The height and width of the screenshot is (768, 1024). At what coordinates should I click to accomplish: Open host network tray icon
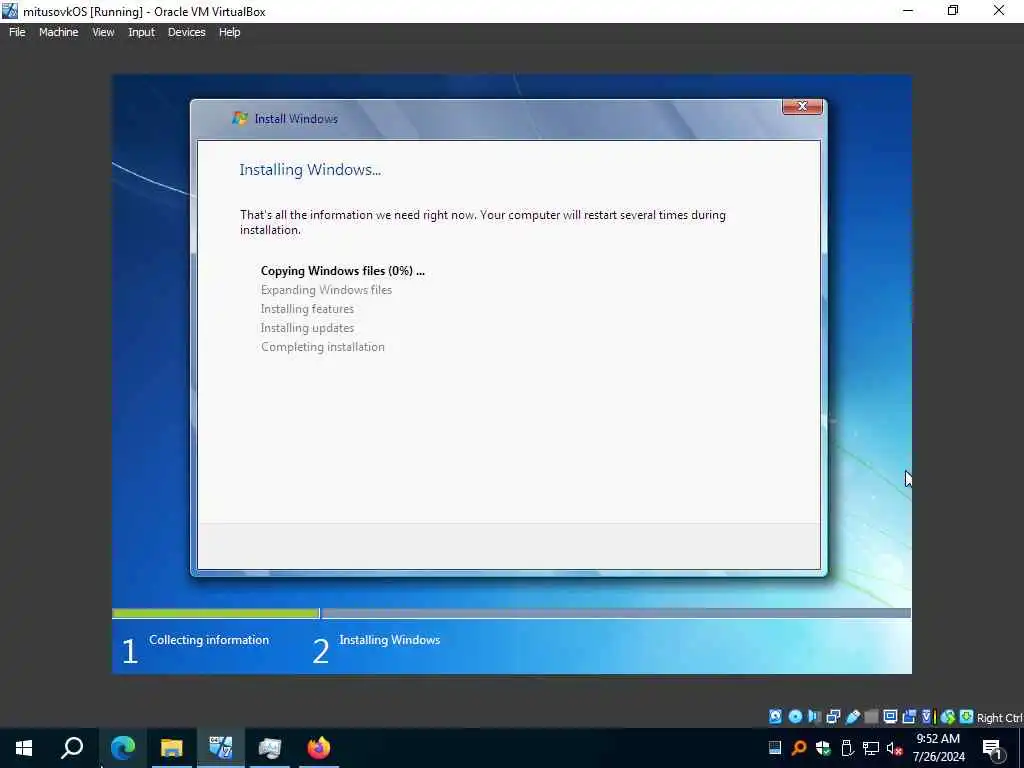[x=871, y=748]
